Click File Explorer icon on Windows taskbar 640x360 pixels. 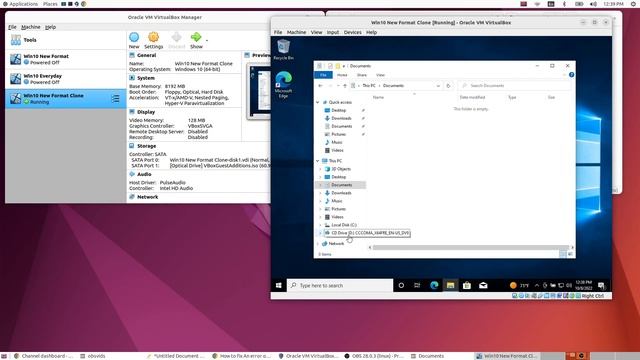(450, 285)
